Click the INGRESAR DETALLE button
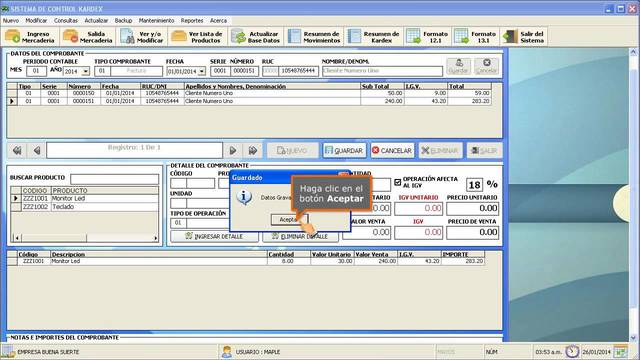This screenshot has height=360, width=640. coord(214,236)
